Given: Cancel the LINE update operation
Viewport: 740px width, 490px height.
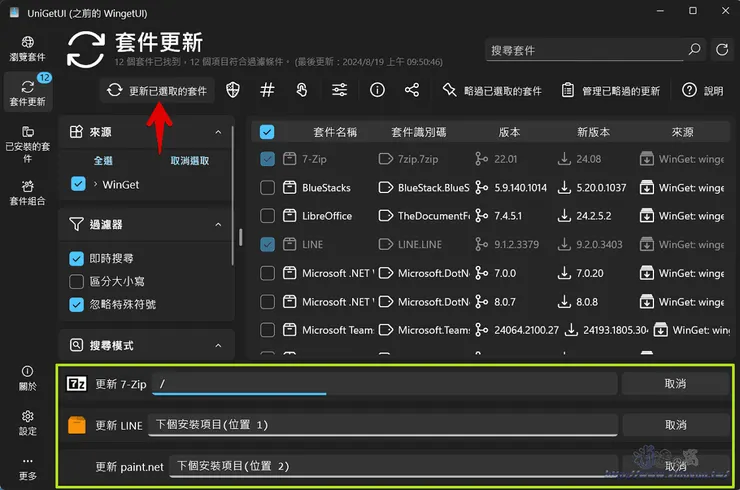Looking at the screenshot, I should coord(675,425).
